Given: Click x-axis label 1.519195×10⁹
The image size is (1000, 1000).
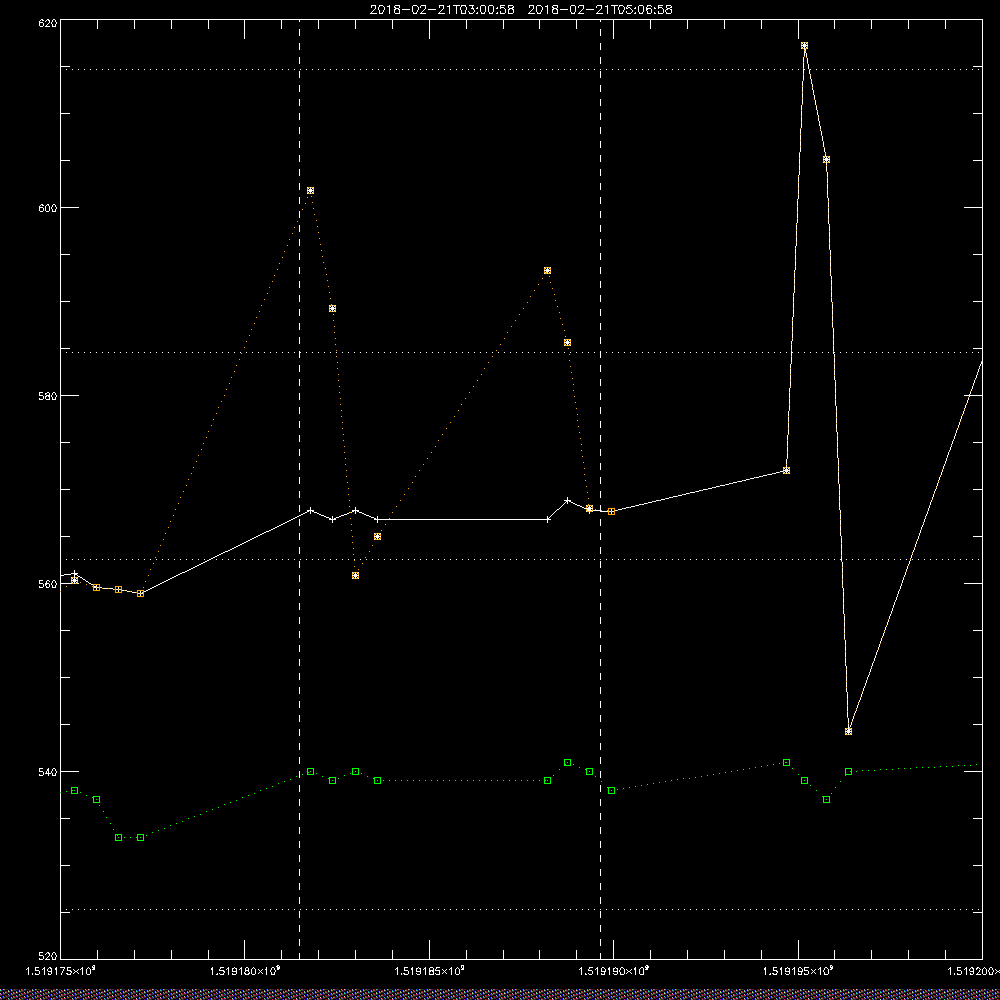Looking at the screenshot, I should [x=798, y=971].
